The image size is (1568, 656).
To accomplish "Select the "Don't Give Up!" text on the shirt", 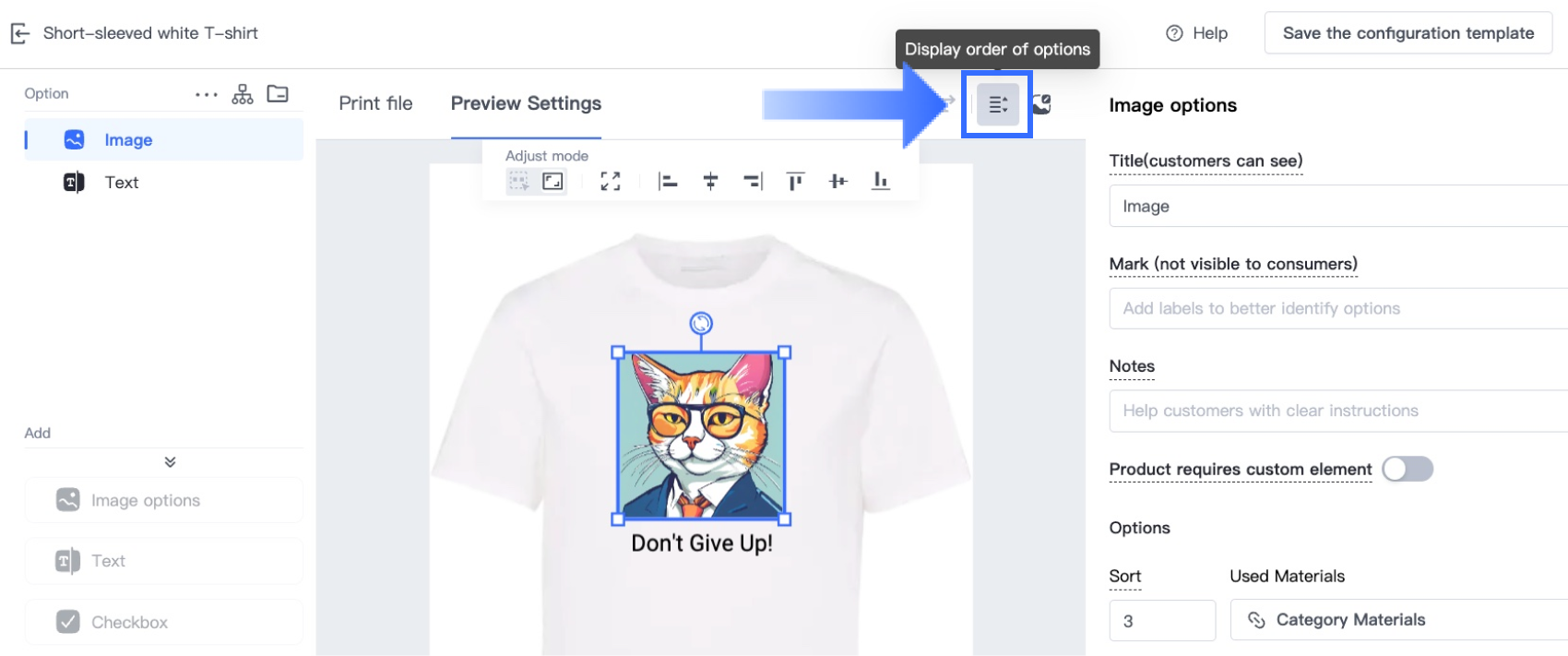I will point(702,543).
